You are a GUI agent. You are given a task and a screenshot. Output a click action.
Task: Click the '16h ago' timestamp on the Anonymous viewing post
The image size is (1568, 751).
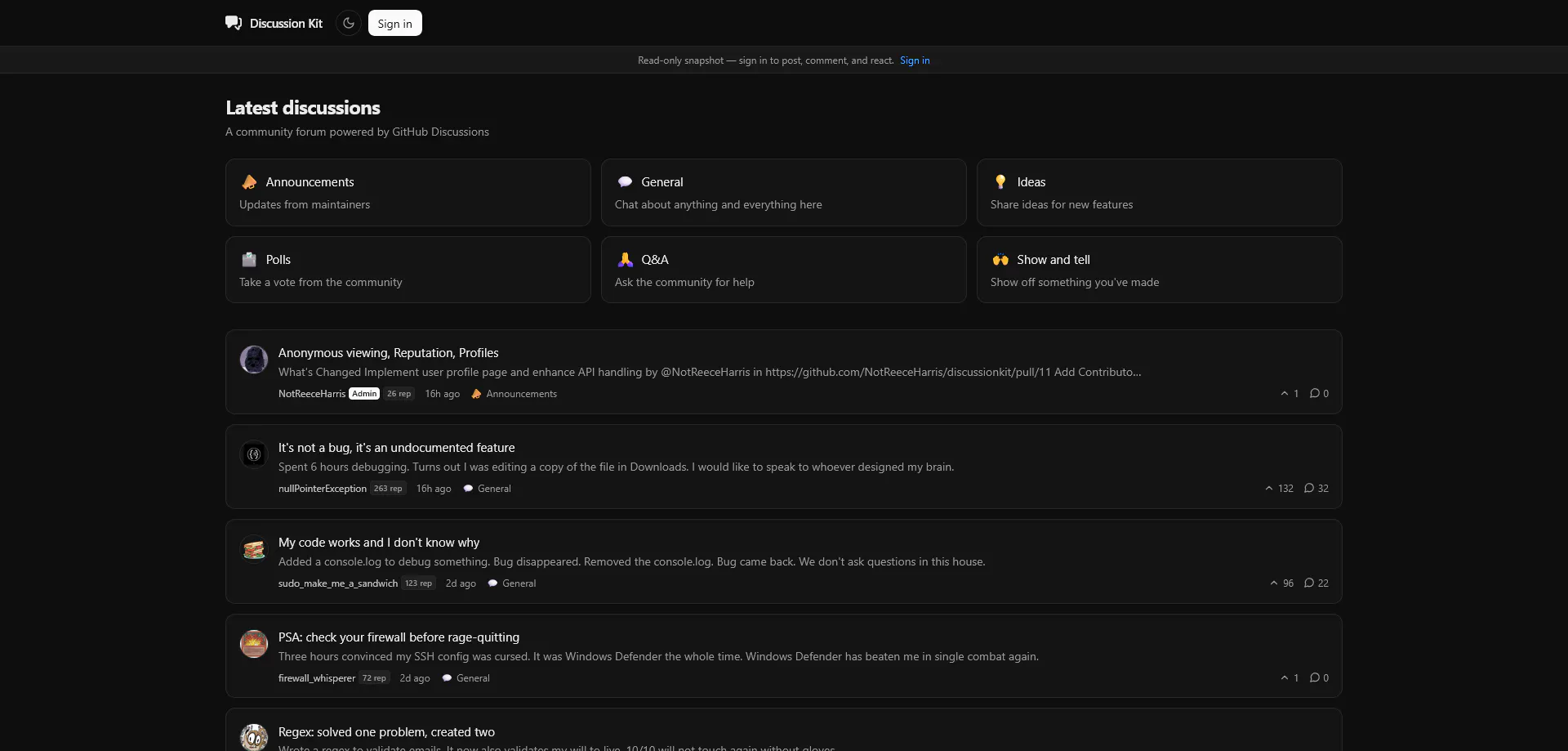point(442,394)
